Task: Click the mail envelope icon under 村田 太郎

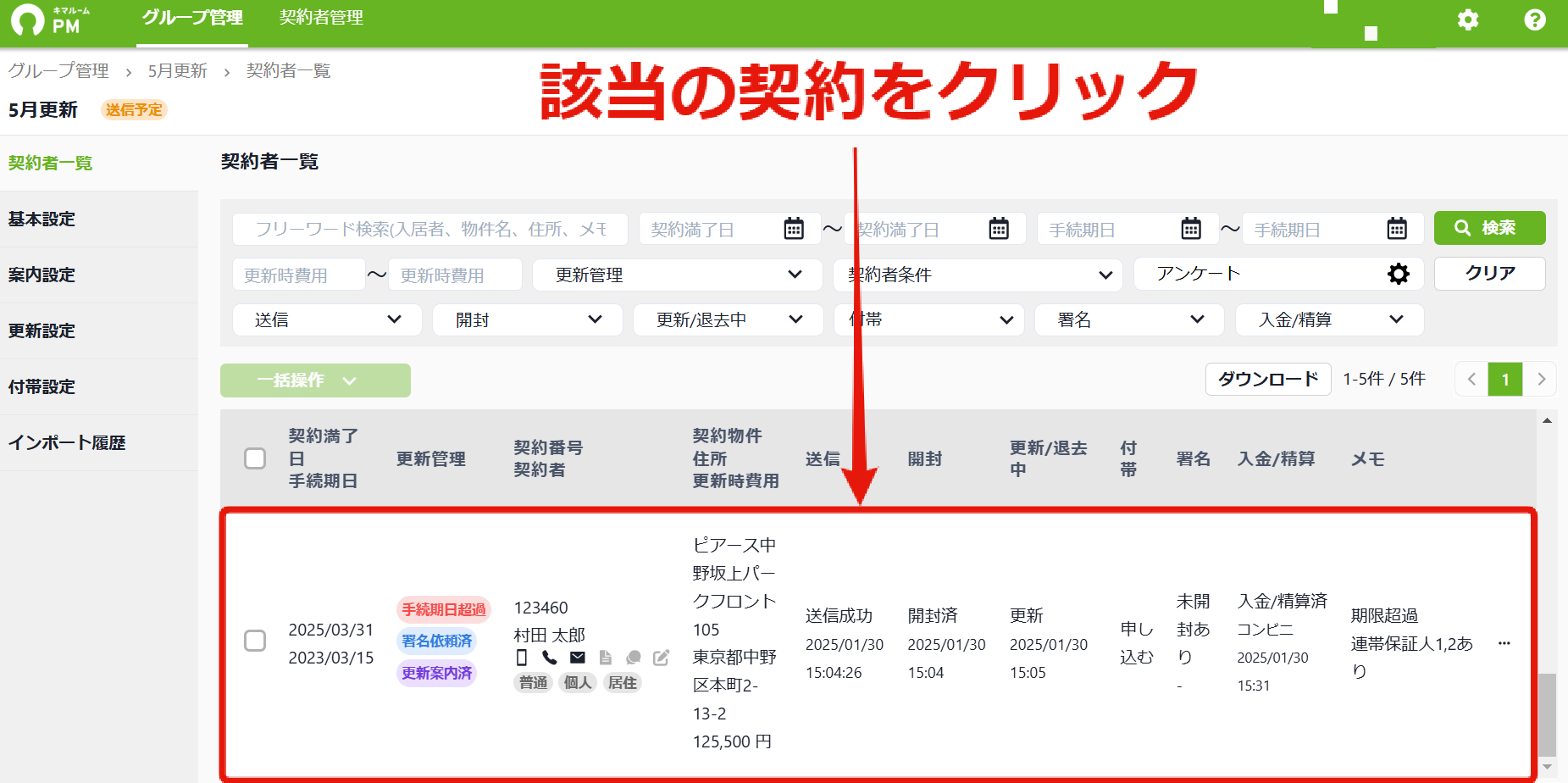Action: [578, 658]
